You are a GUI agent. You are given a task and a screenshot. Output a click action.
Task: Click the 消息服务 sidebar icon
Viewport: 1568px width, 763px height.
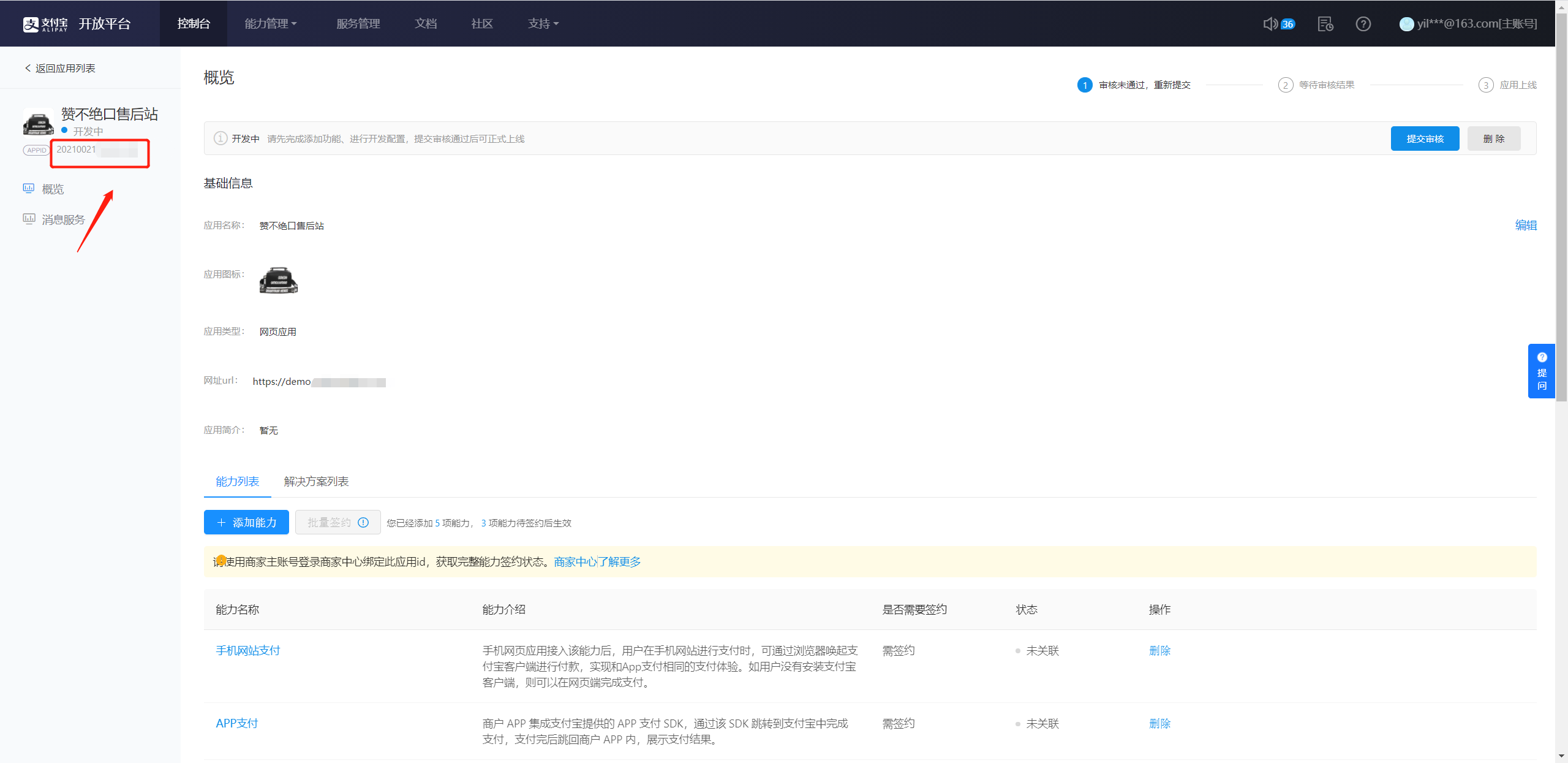28,219
